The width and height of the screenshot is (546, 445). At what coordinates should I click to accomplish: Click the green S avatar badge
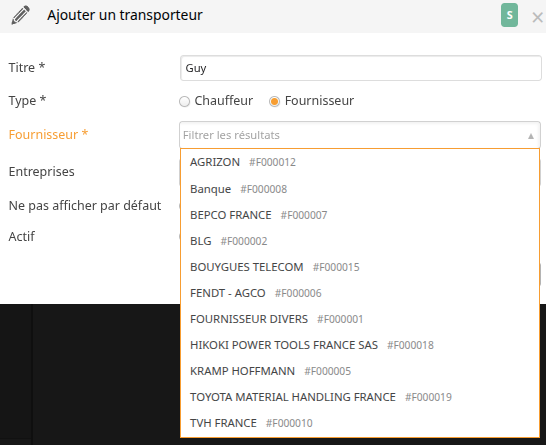click(x=509, y=15)
